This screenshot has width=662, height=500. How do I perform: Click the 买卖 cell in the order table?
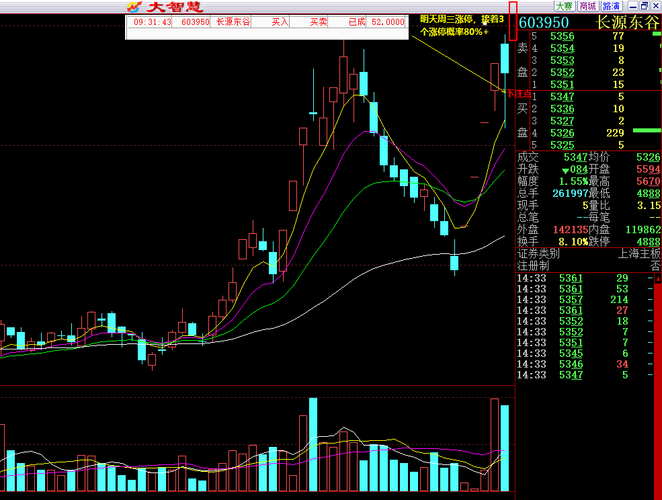click(318, 22)
